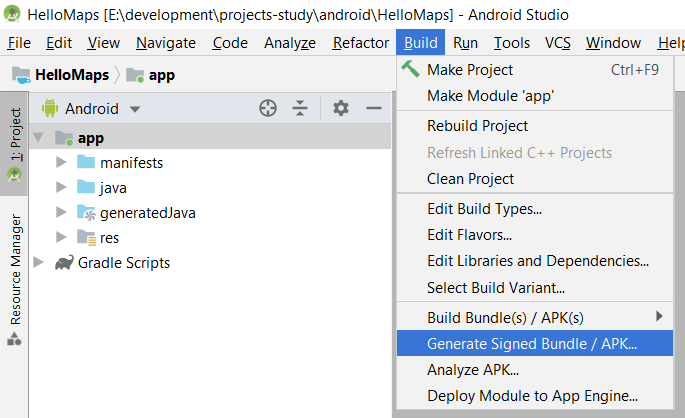
Task: Open the Run menu
Action: pyautogui.click(x=465, y=43)
